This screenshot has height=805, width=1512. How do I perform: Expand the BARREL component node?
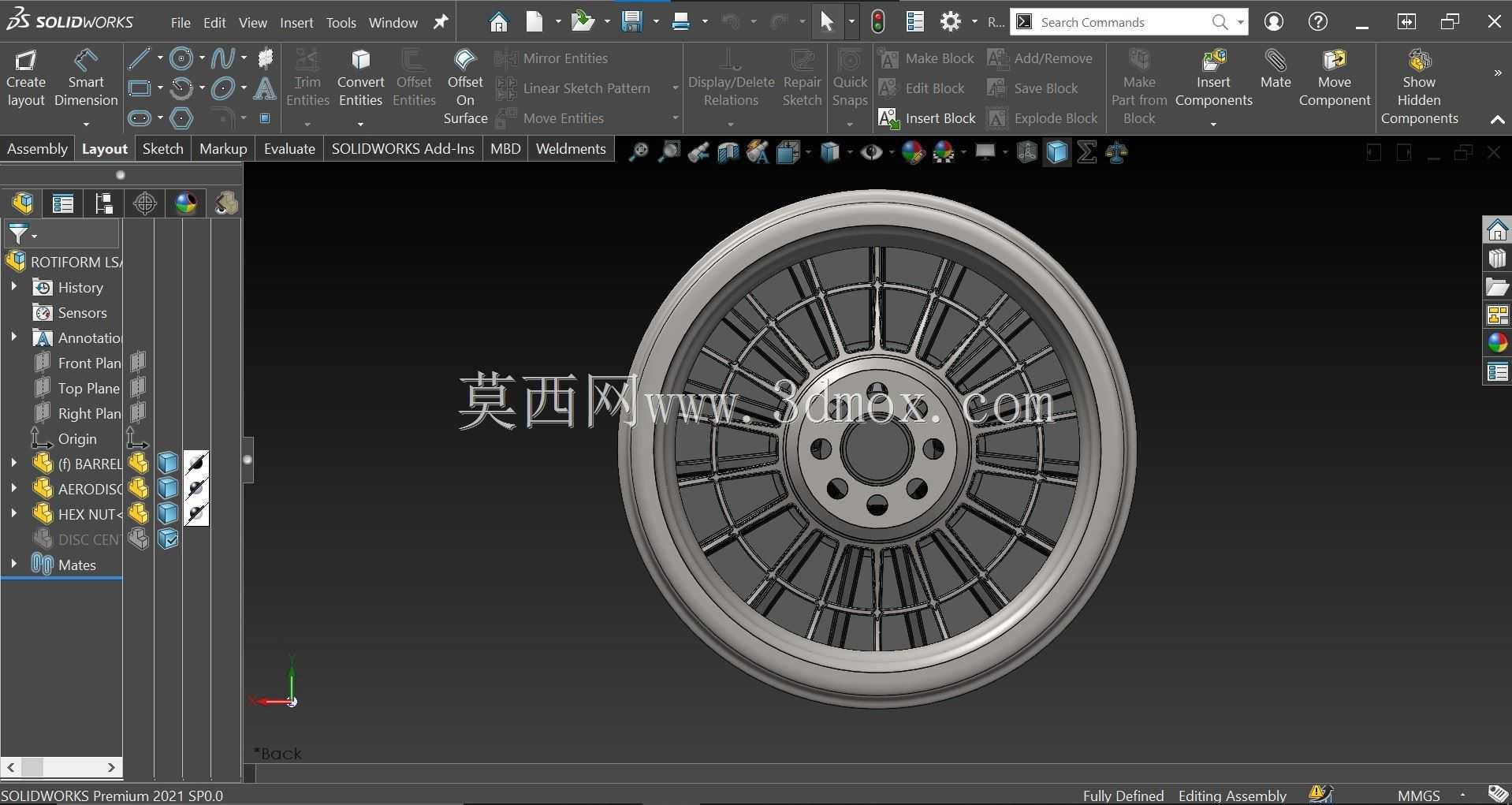click(13, 464)
